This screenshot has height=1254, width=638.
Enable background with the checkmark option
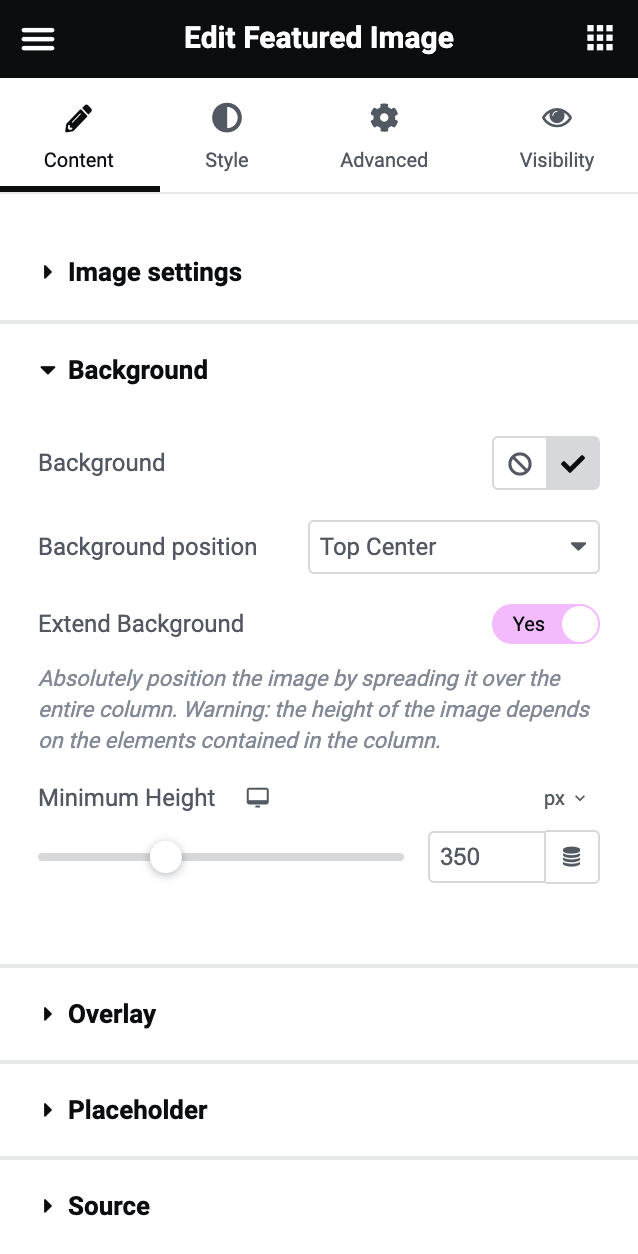[x=573, y=463]
